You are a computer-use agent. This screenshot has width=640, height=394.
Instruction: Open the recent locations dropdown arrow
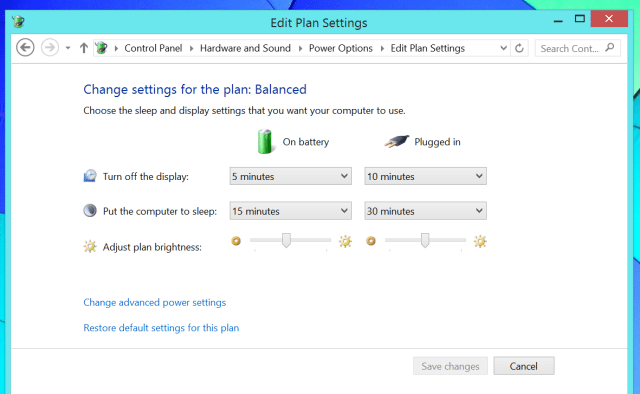68,48
